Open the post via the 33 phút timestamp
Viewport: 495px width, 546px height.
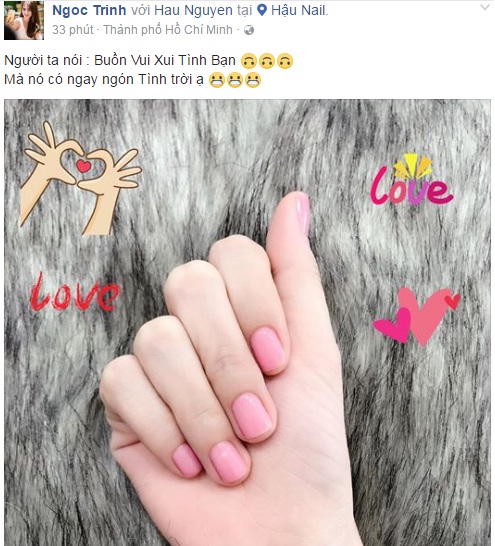tap(73, 30)
